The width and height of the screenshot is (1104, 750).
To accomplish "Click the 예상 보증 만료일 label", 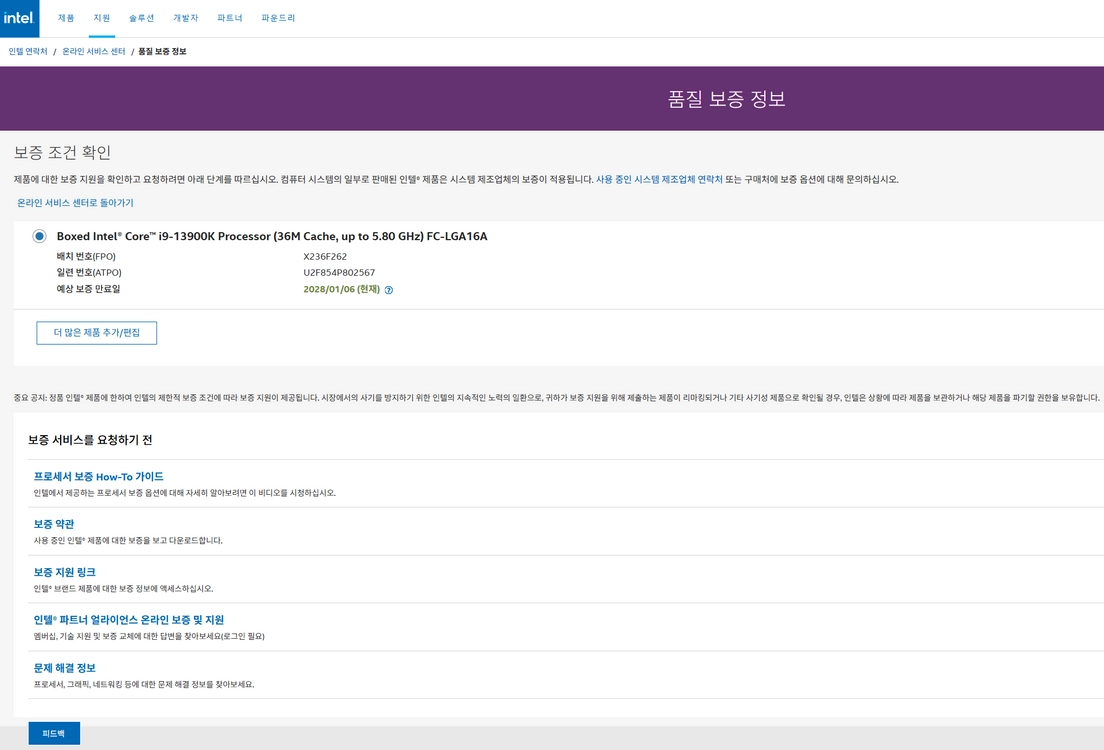I will point(88,289).
